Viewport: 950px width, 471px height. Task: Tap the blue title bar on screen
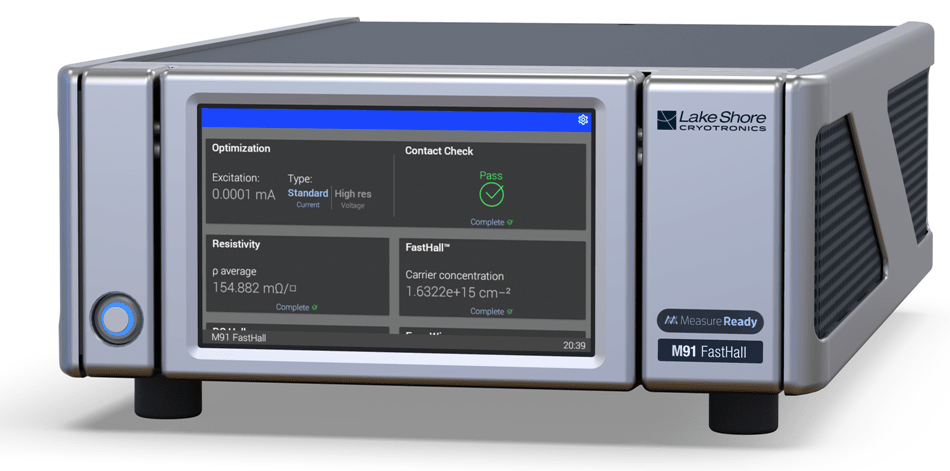coord(397,119)
